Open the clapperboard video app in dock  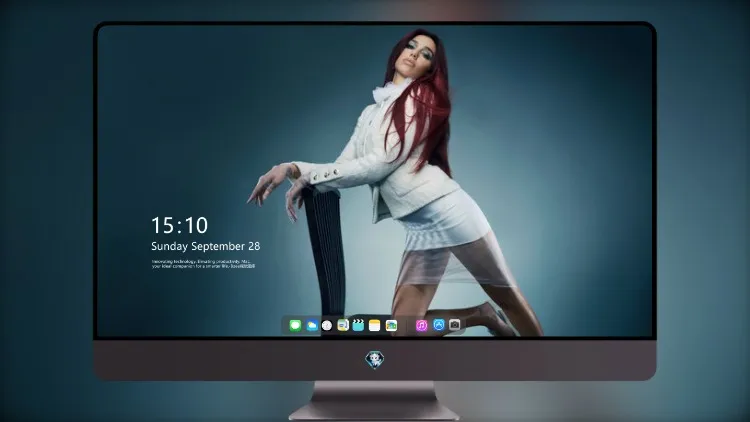(x=358, y=325)
